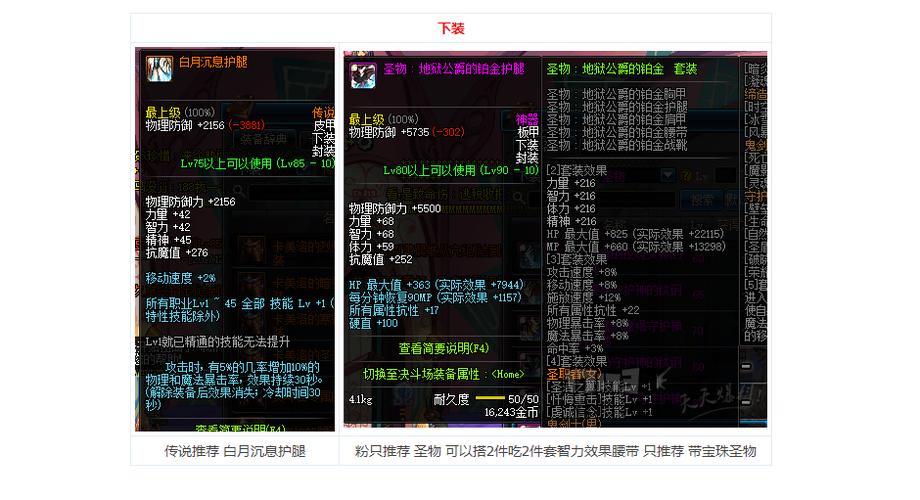The image size is (920, 500).
Task: Select 地狱公爵的铂金胸甲 in set list
Action: (x=617, y=94)
